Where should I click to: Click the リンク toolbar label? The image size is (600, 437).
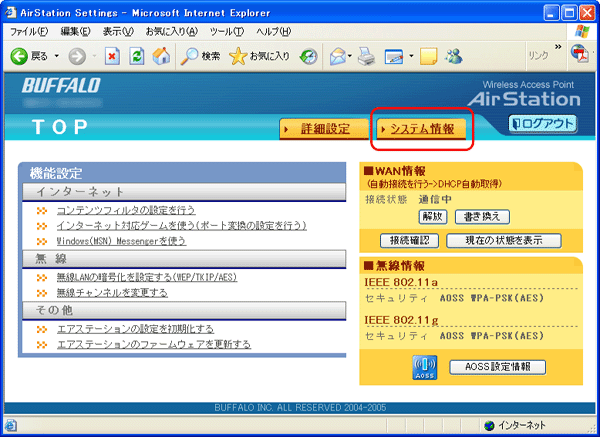(538, 56)
